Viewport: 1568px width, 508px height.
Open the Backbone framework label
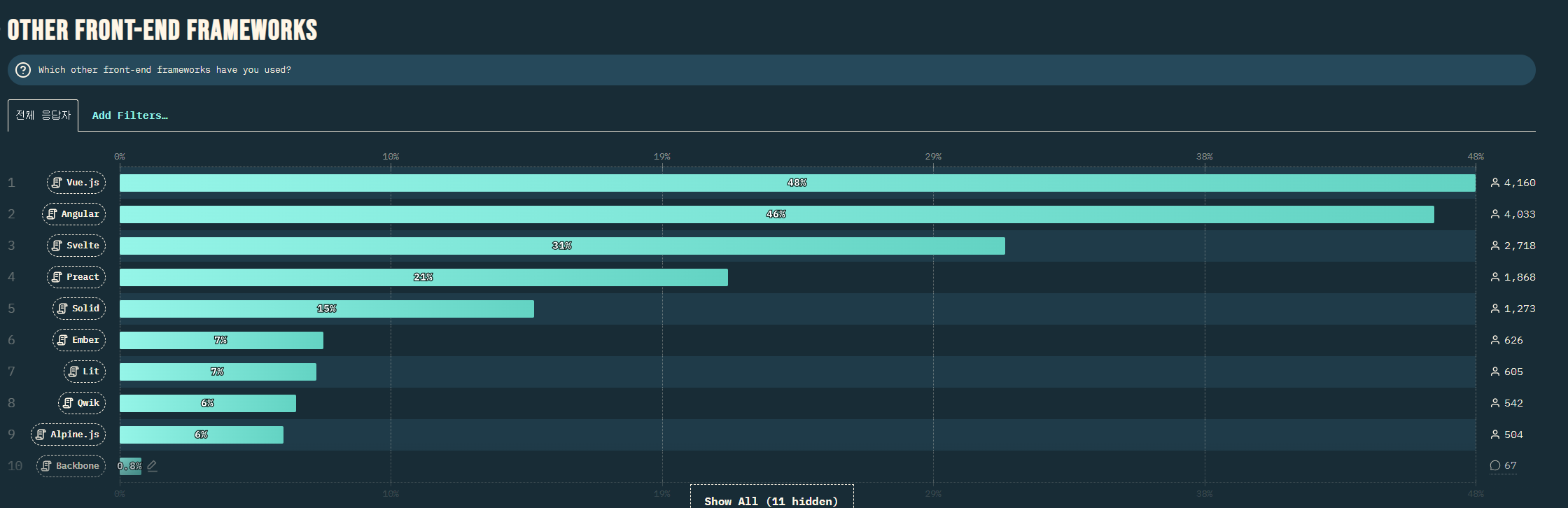click(71, 466)
